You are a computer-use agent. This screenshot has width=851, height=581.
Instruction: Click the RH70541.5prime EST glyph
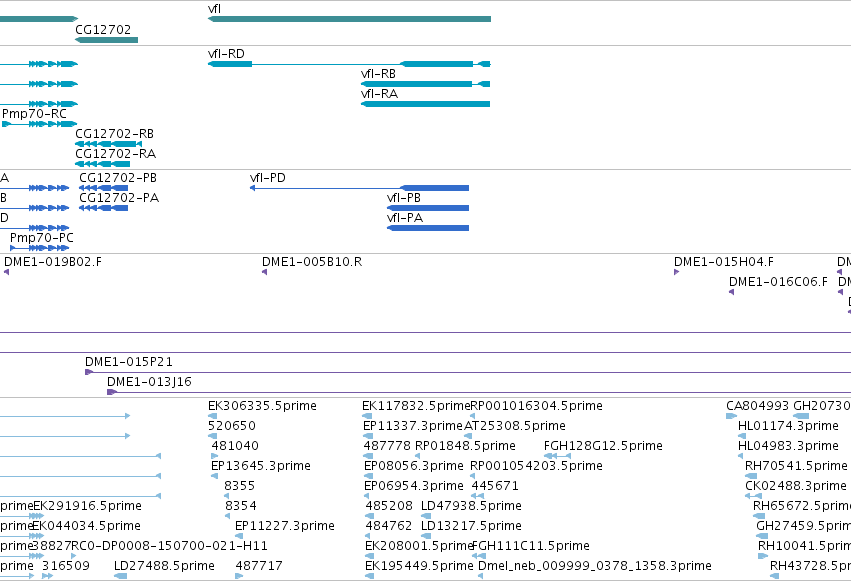(751, 476)
